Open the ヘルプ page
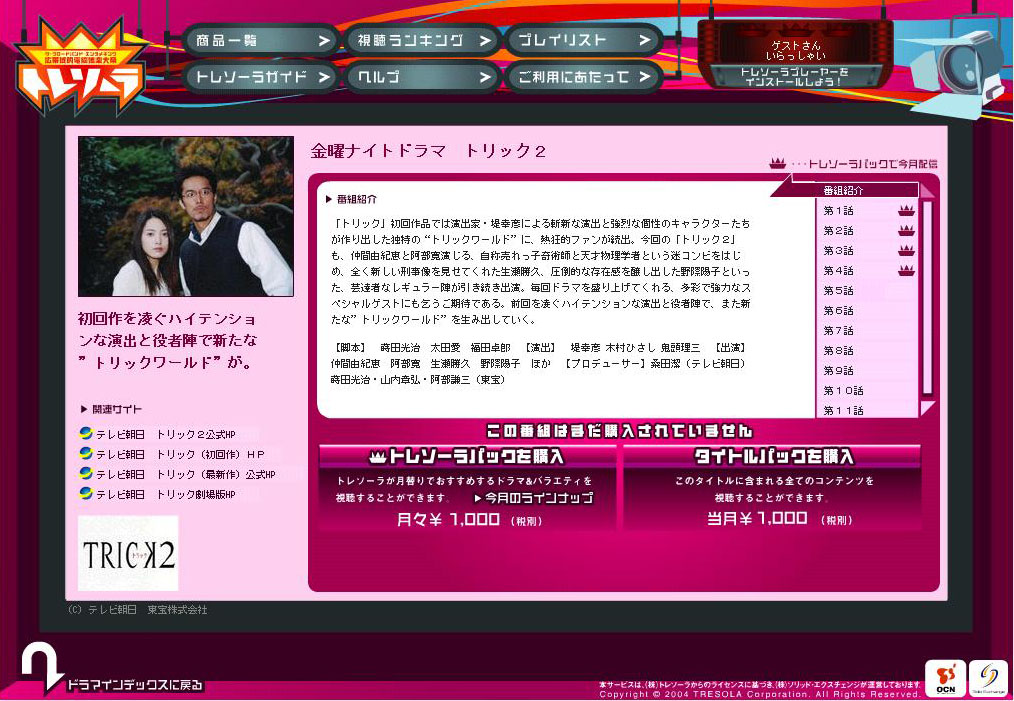The height and width of the screenshot is (701, 1014). (421, 77)
